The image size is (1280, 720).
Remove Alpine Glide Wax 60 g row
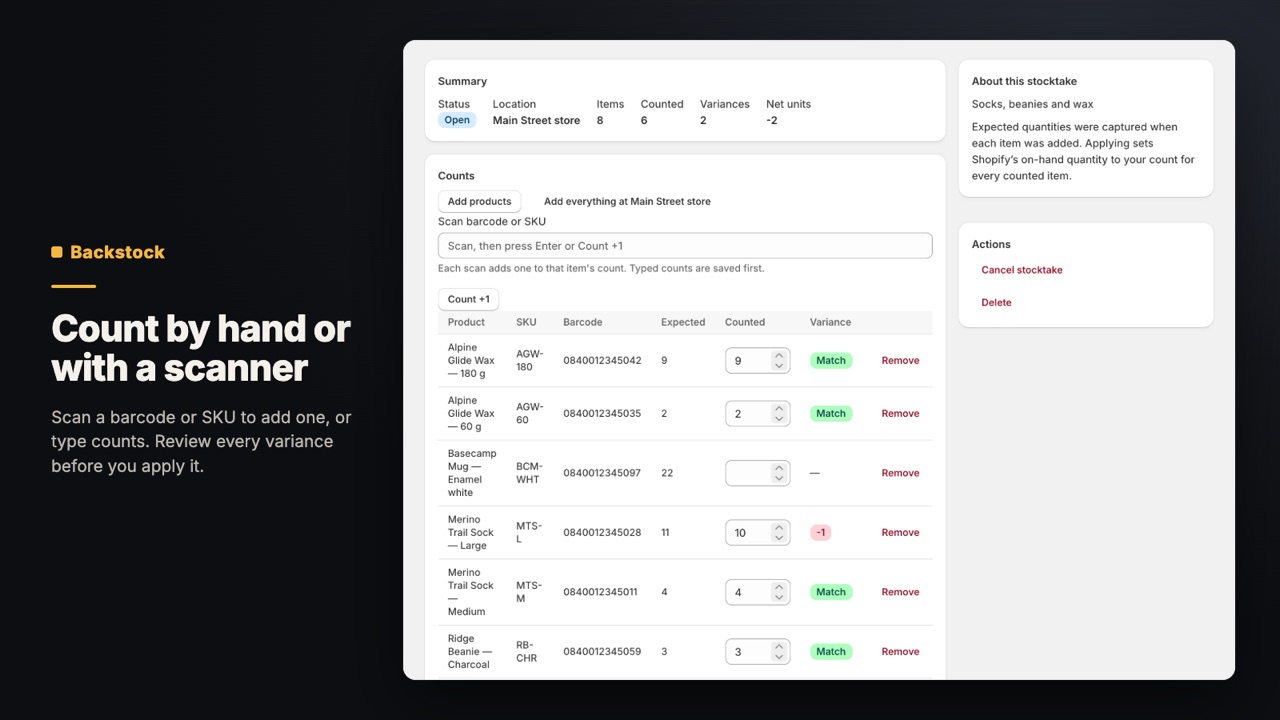pyautogui.click(x=900, y=414)
